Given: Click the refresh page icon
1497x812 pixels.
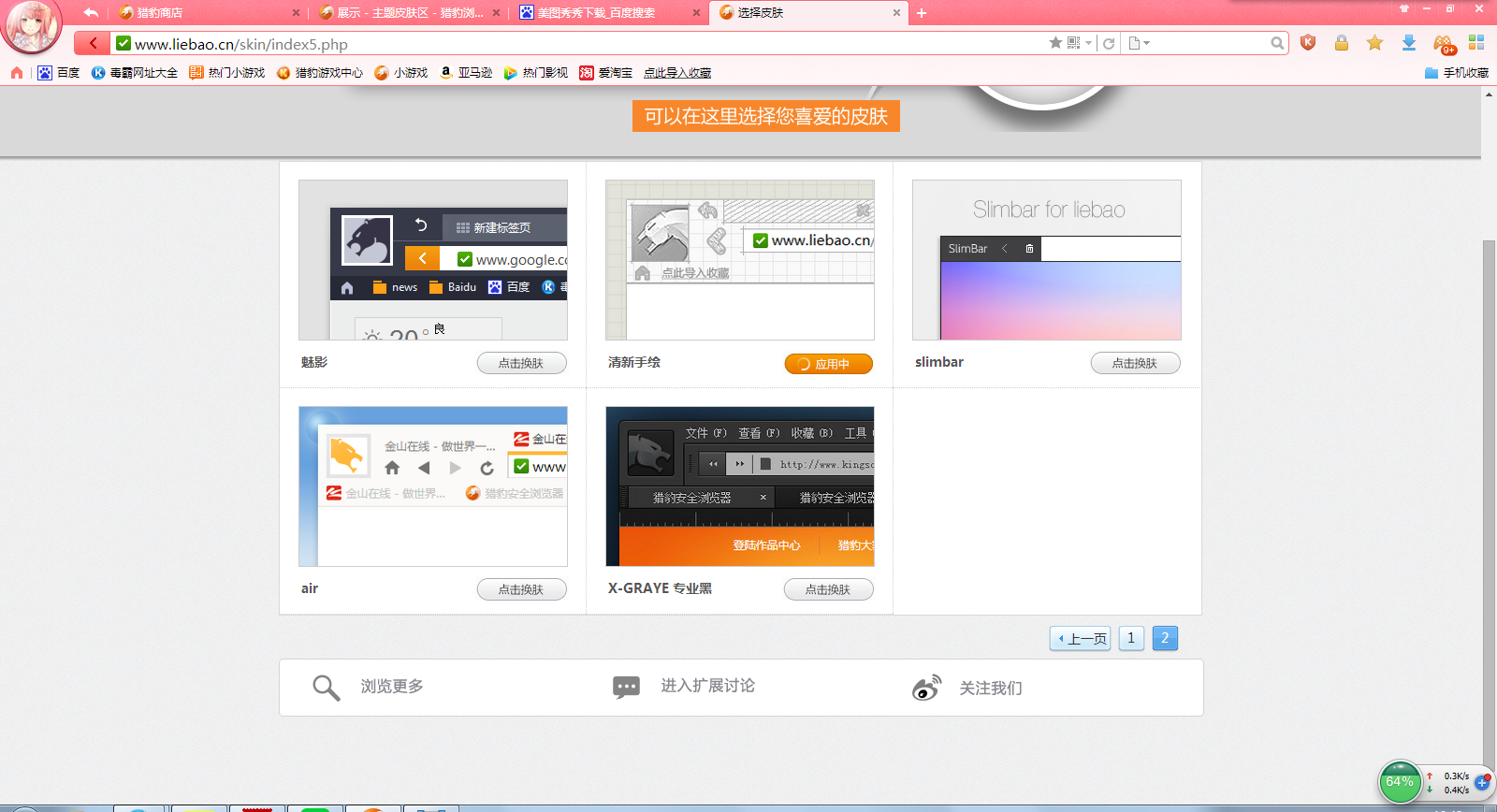Looking at the screenshot, I should (1109, 43).
